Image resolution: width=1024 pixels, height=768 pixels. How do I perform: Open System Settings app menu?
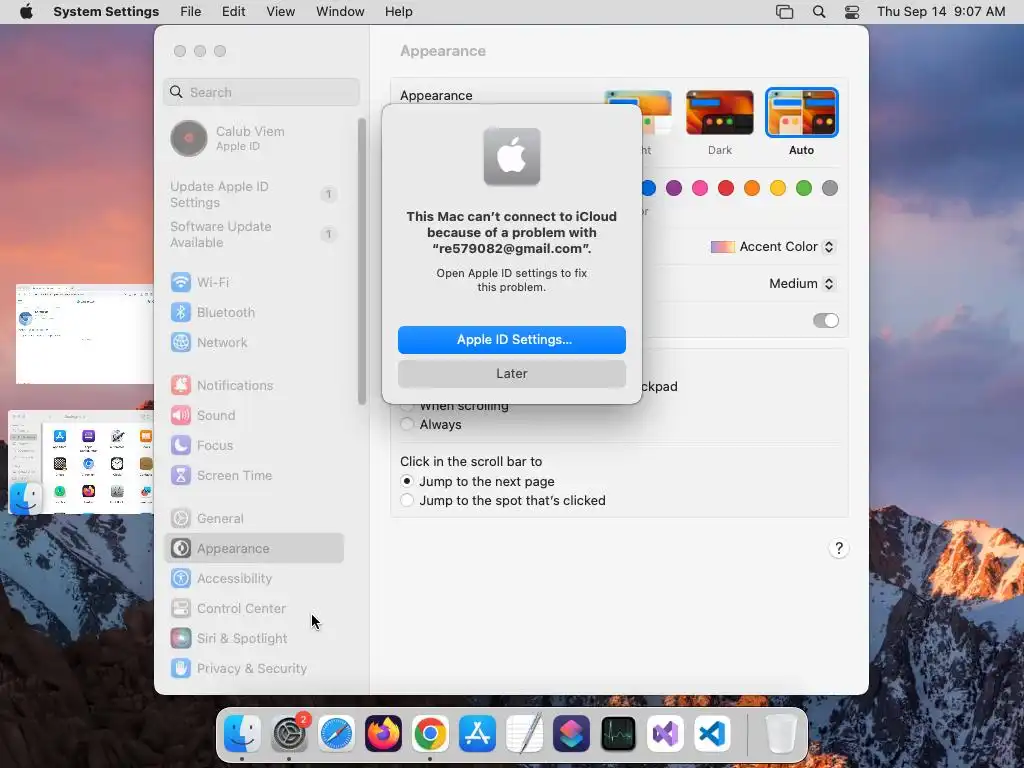[106, 12]
